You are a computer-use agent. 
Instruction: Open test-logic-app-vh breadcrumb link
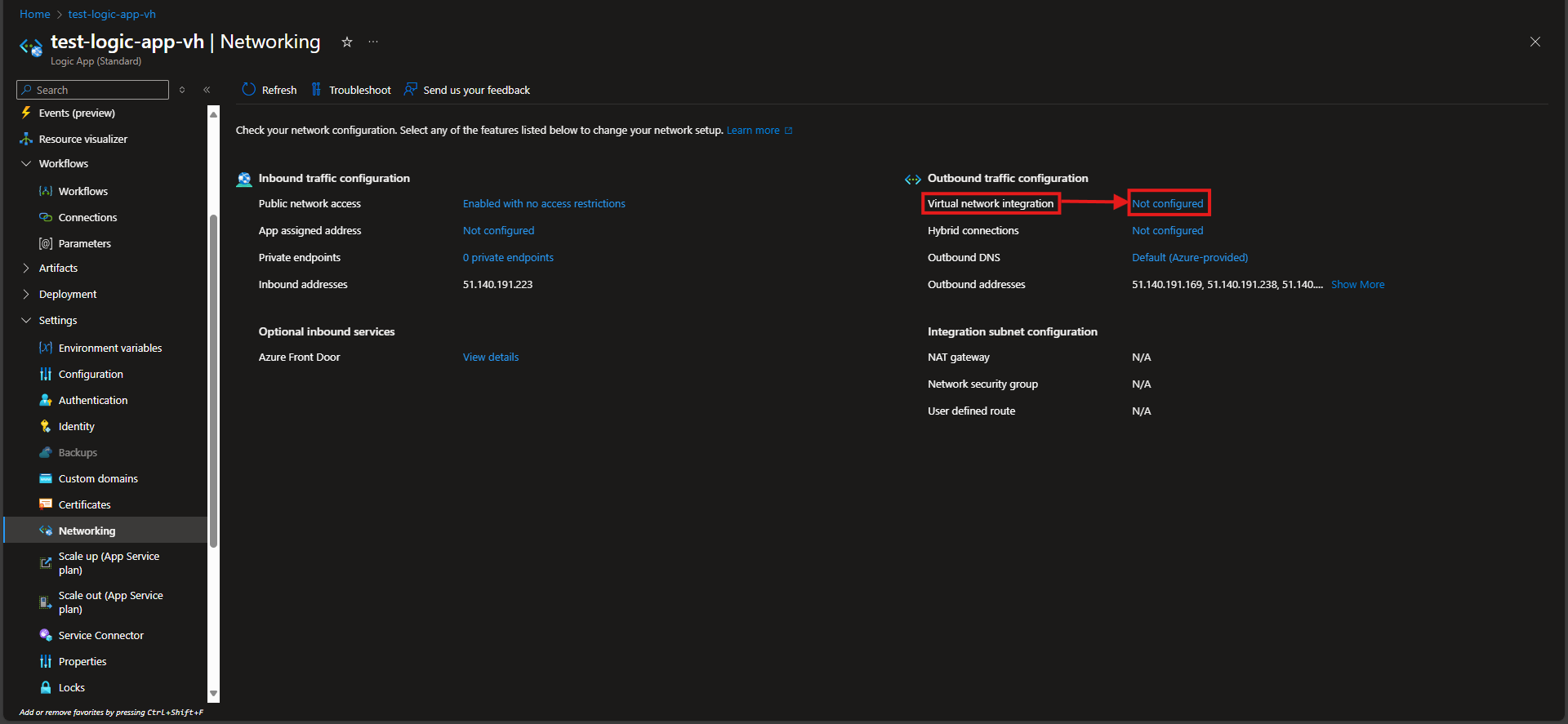tap(112, 14)
